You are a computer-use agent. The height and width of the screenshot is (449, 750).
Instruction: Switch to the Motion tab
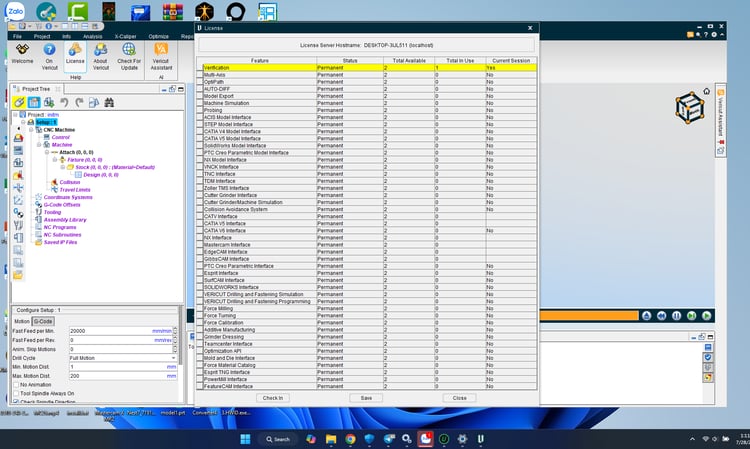pyautogui.click(x=22, y=321)
